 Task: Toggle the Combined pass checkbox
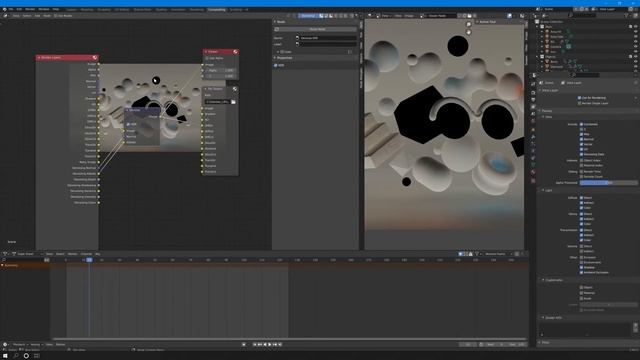tap(581, 124)
